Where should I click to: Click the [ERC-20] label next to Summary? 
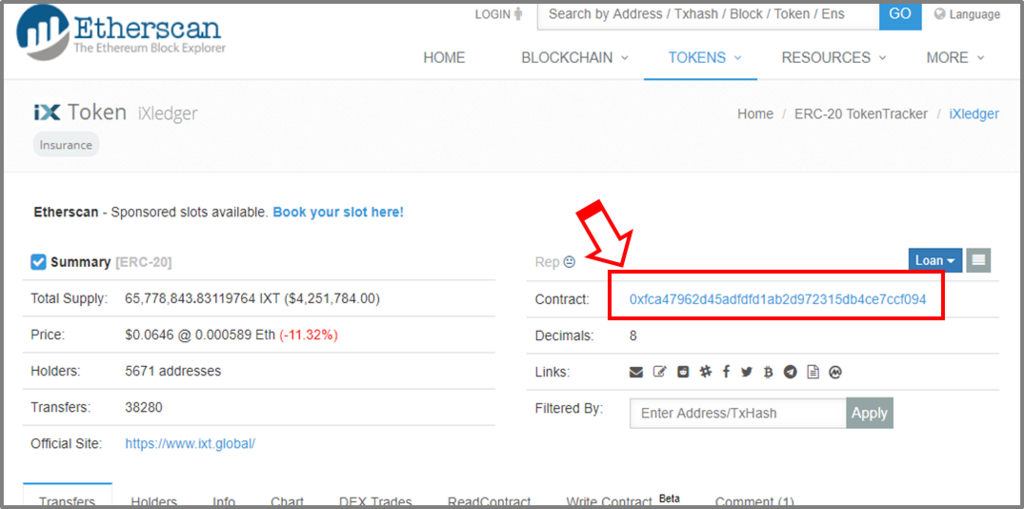coord(144,262)
